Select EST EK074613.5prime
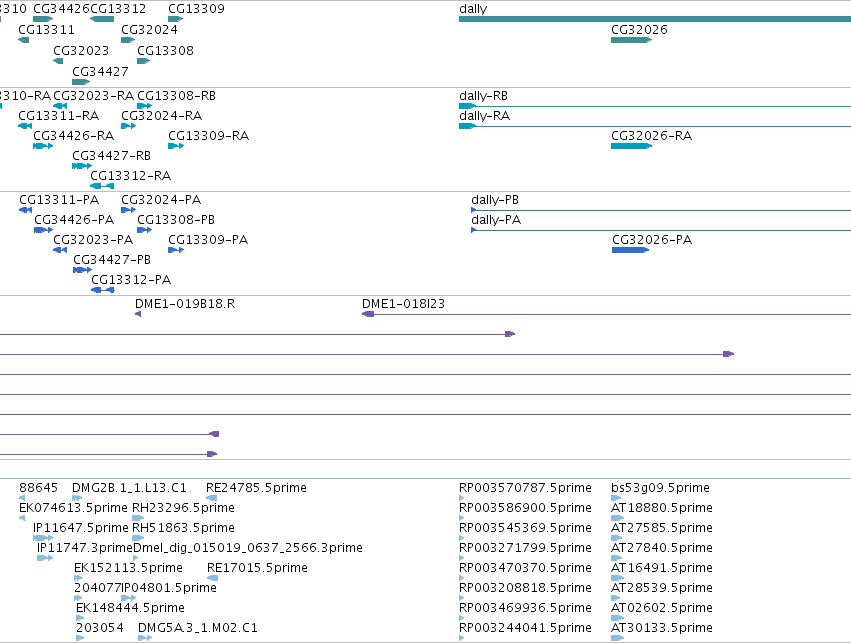The width and height of the screenshot is (851, 643). [22, 518]
